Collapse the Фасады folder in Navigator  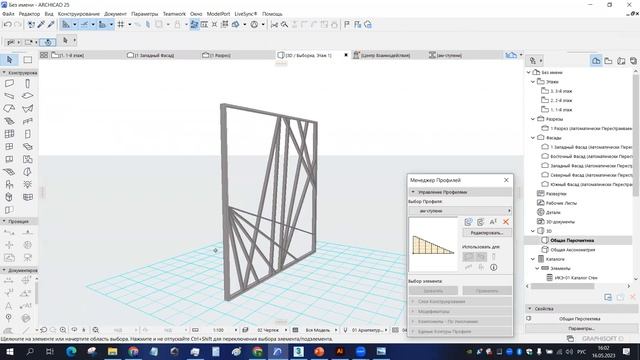click(533, 138)
